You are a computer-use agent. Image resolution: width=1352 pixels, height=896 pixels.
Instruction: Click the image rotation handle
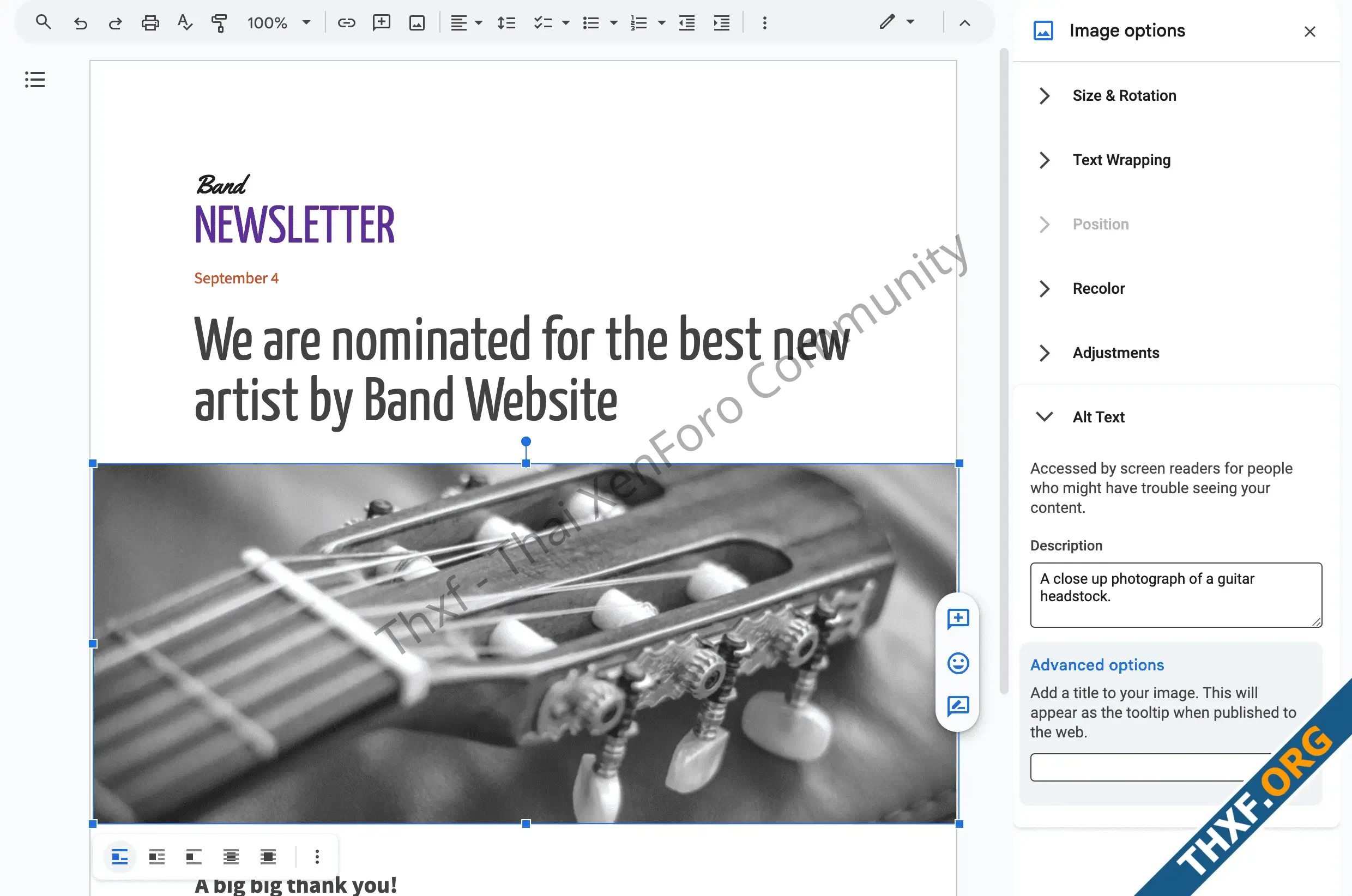click(x=526, y=441)
